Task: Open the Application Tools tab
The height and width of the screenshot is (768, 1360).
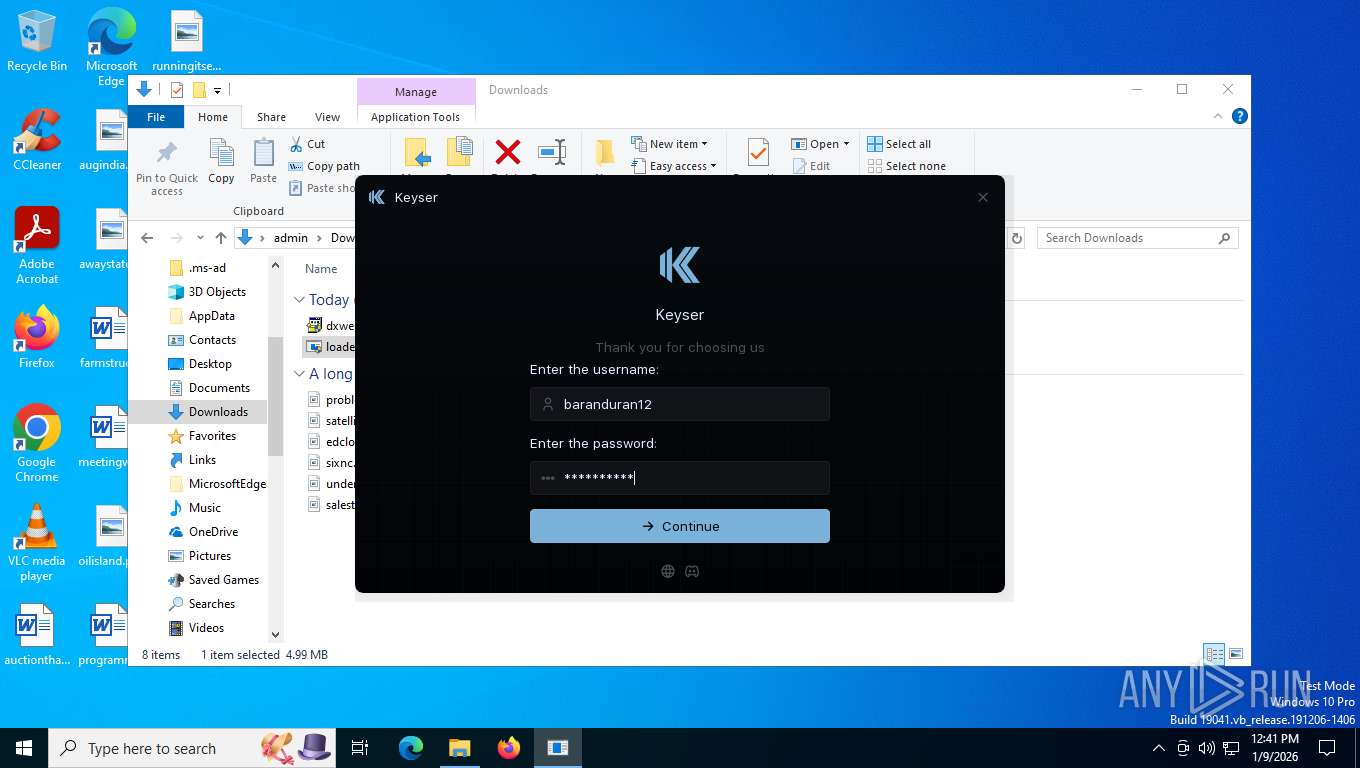Action: [x=415, y=117]
